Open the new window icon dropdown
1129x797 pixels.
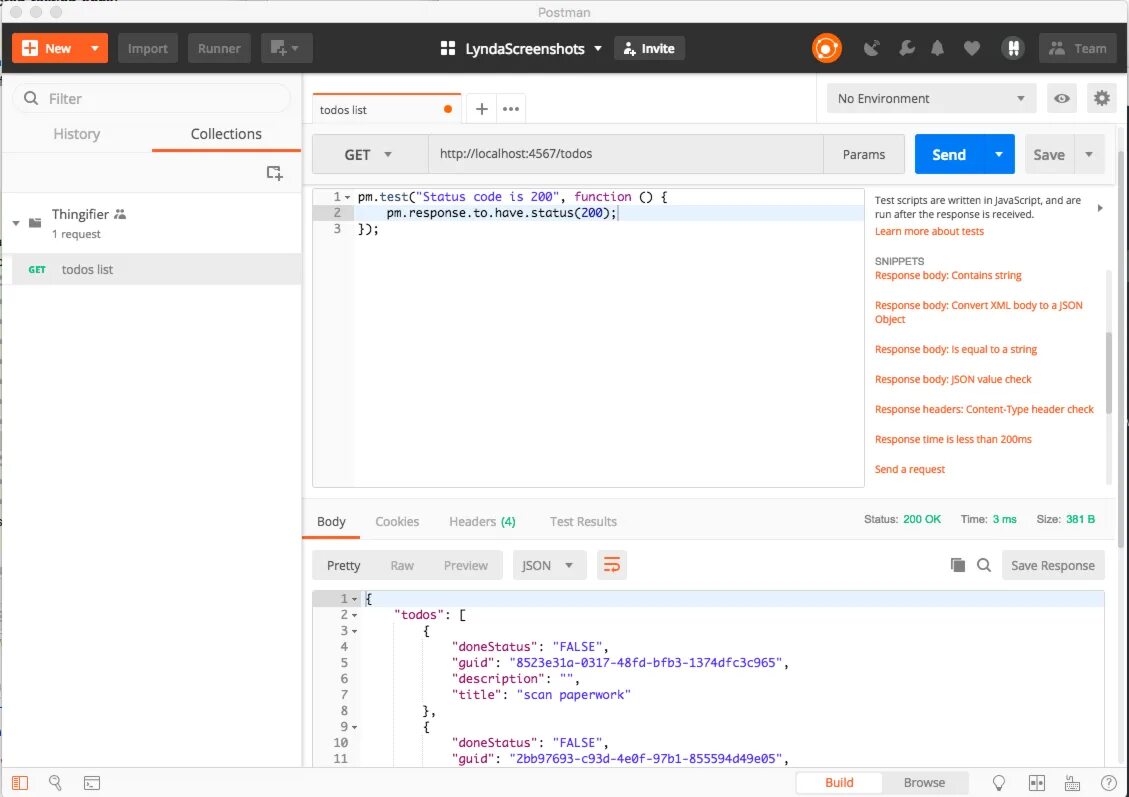click(x=286, y=48)
